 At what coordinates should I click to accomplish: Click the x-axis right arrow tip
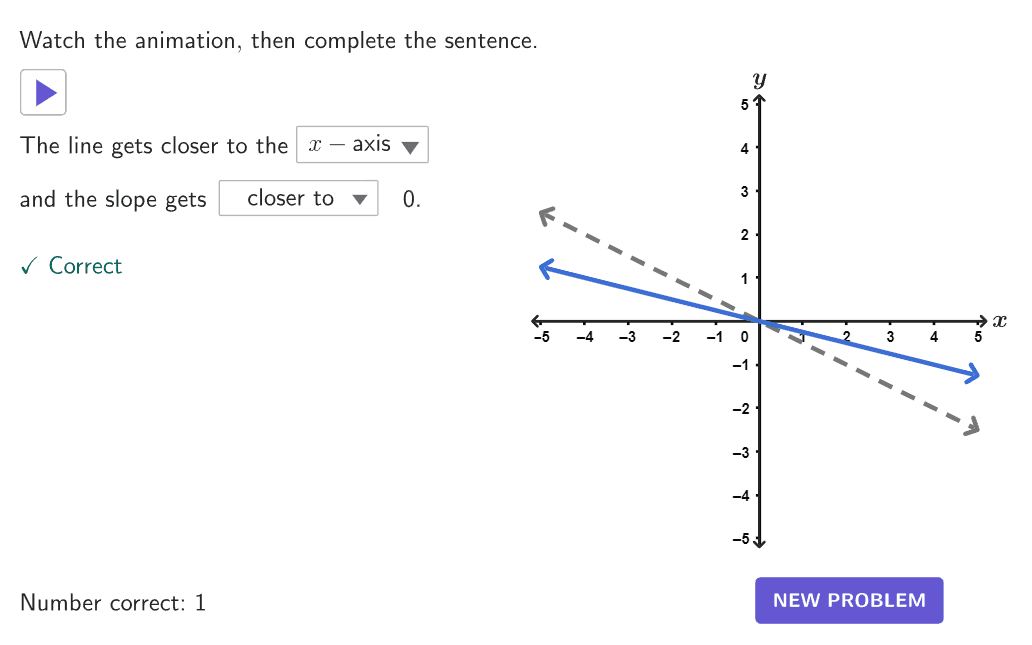982,321
